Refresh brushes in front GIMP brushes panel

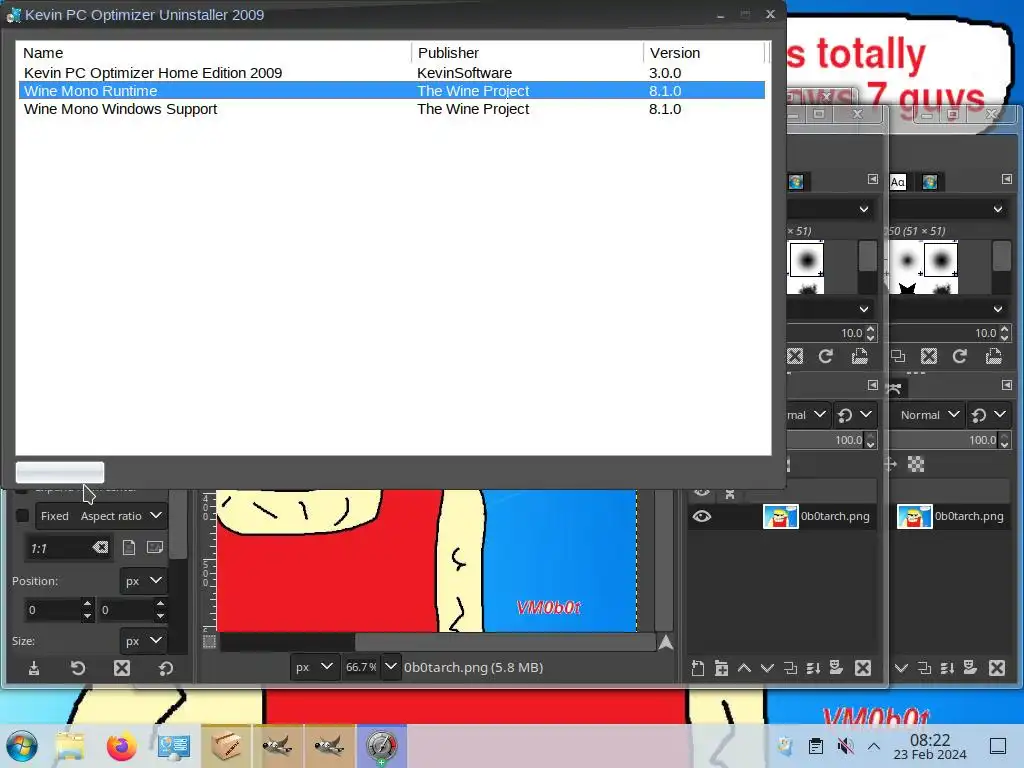(x=825, y=357)
